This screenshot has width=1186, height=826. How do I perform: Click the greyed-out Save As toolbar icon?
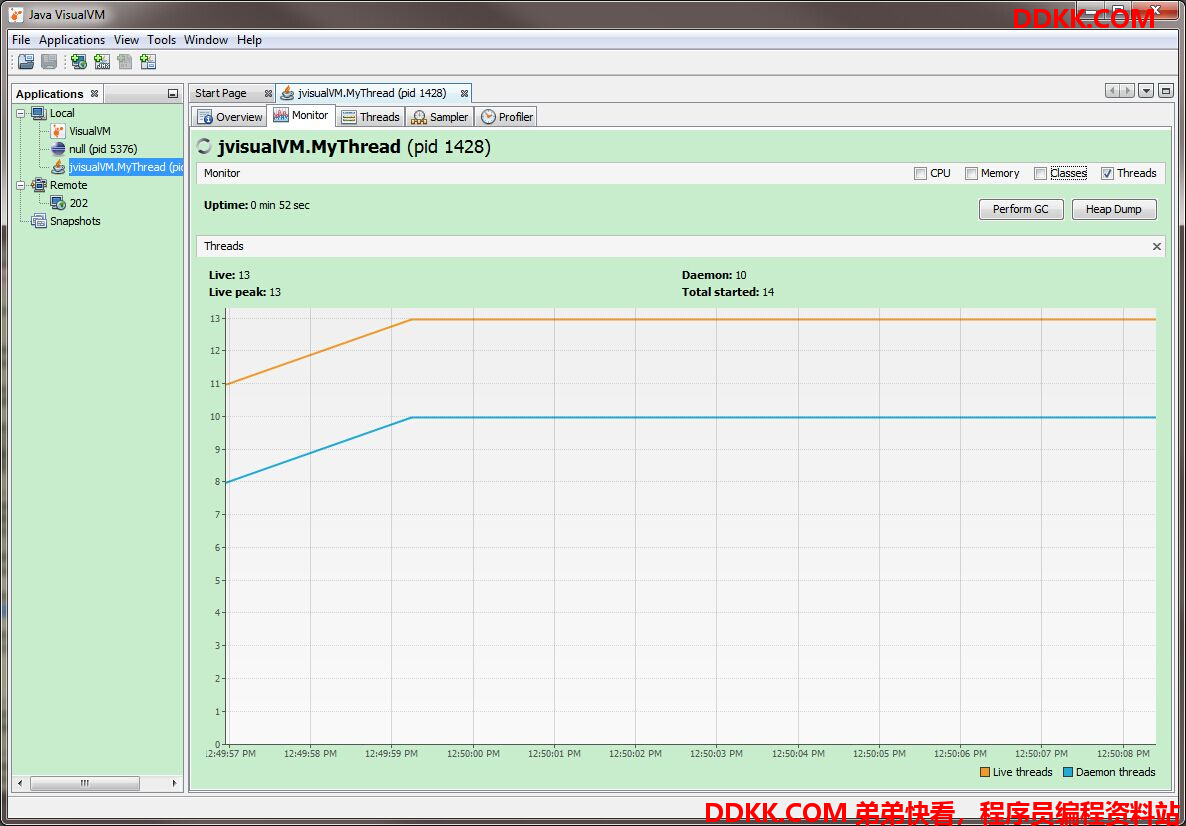[x=49, y=62]
